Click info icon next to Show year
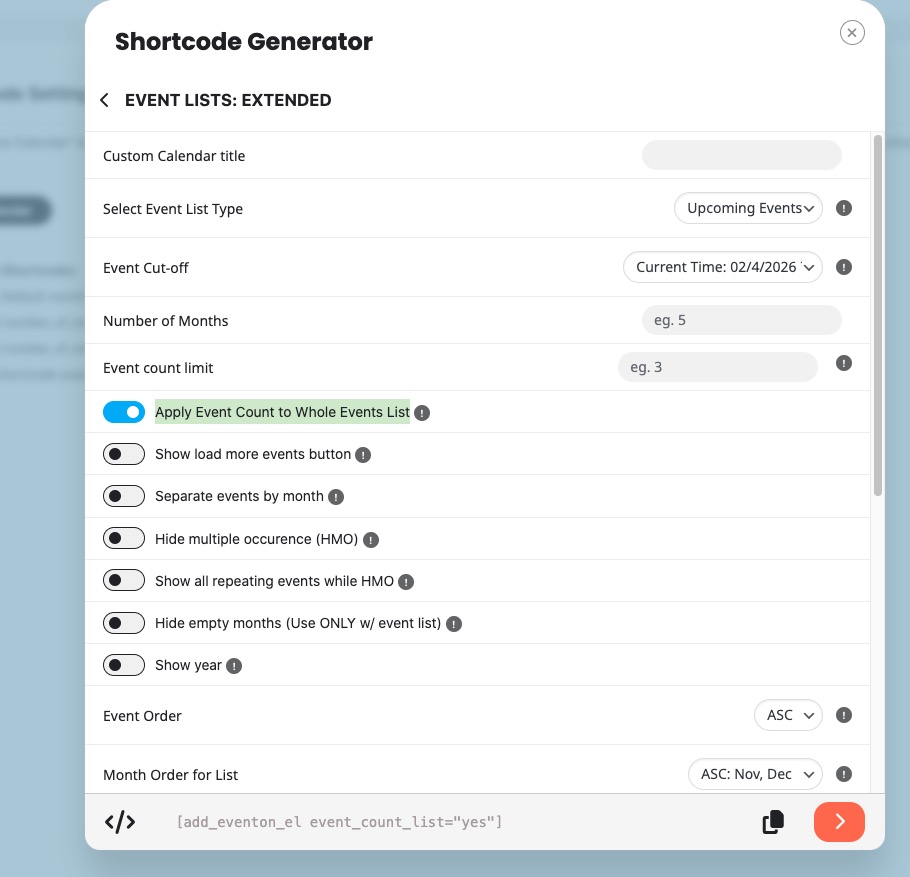This screenshot has width=910, height=877. coord(234,666)
